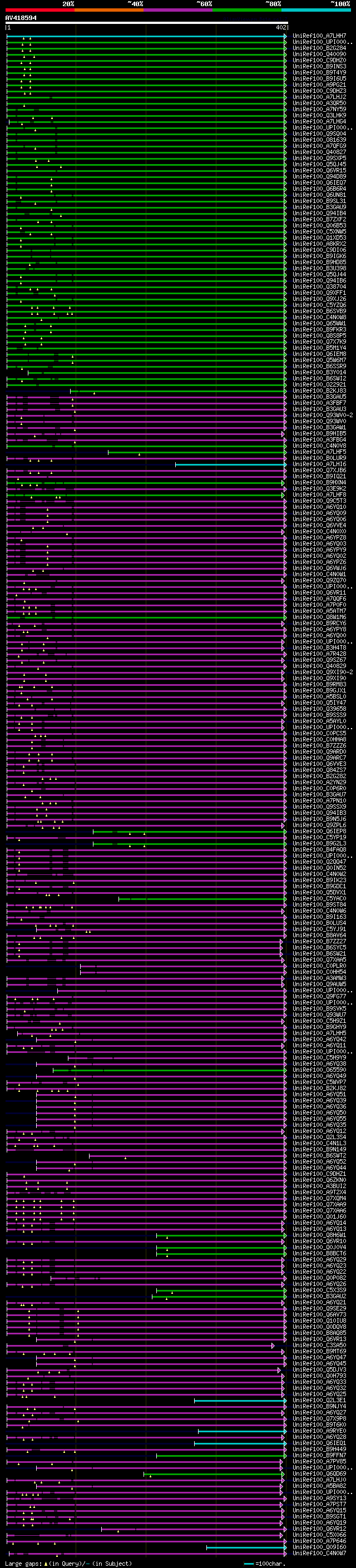Screen dimensions: 356x1568
Task: Select the UniRef100_Q94IB3 label
Action: 319,813
